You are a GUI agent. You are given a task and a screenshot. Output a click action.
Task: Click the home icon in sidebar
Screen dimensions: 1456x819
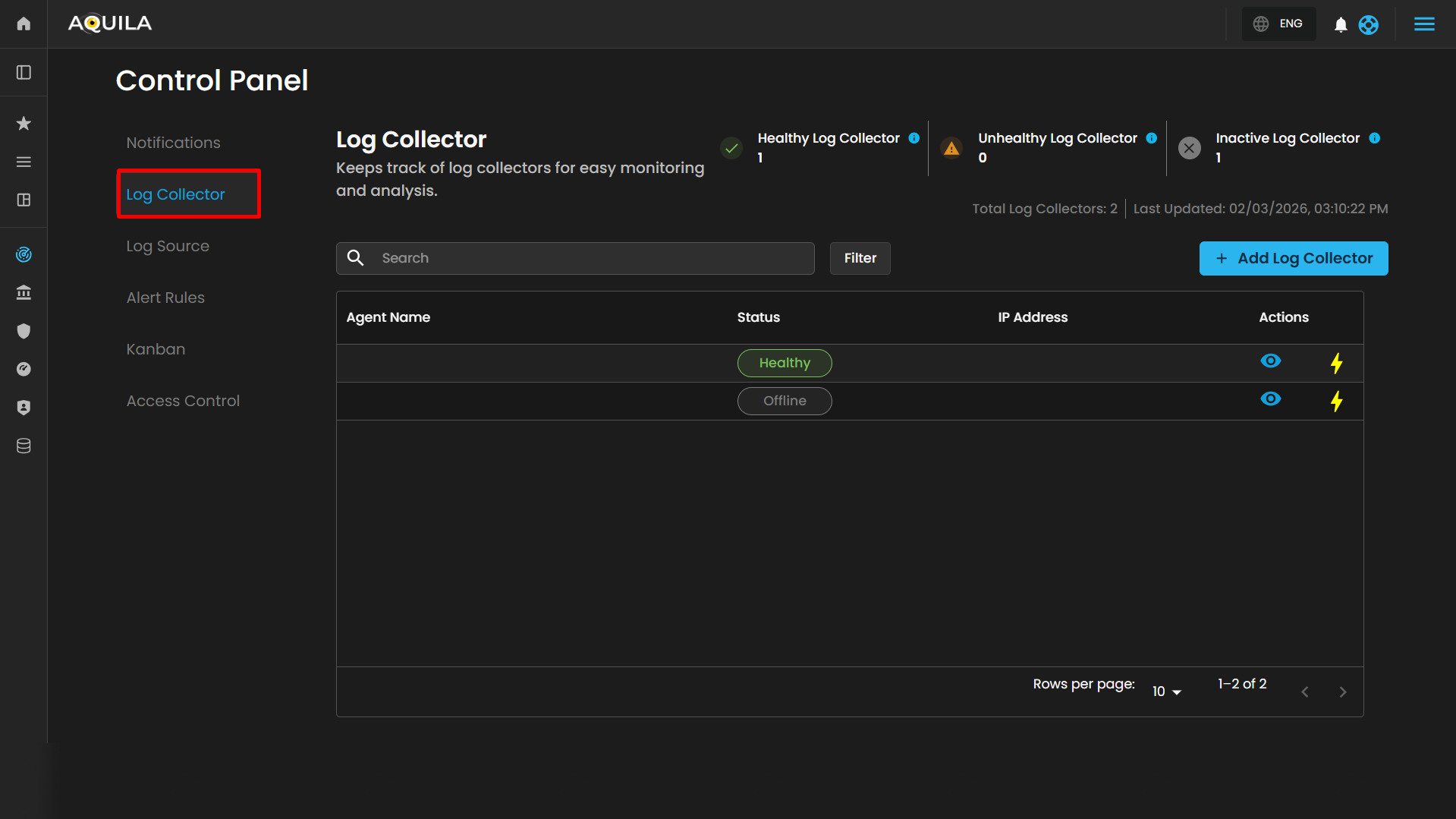(x=24, y=24)
